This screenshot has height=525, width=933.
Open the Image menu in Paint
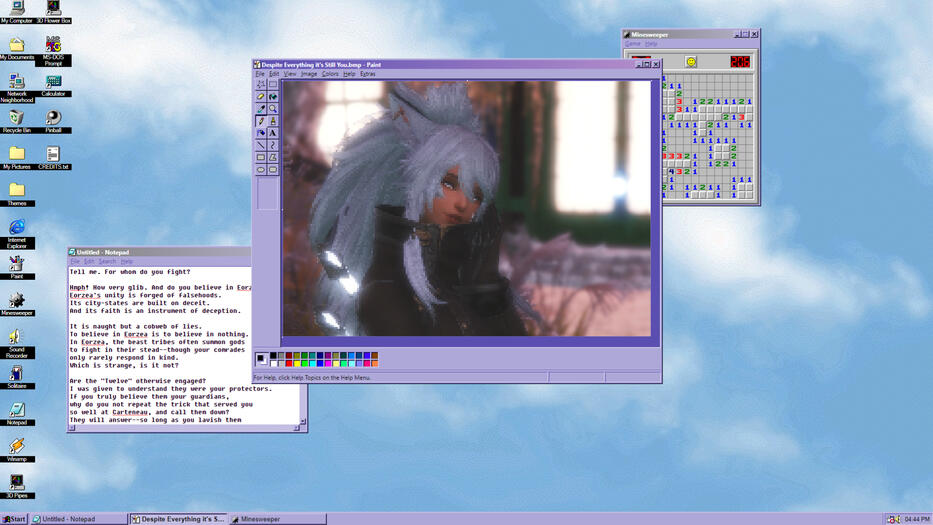pos(309,74)
